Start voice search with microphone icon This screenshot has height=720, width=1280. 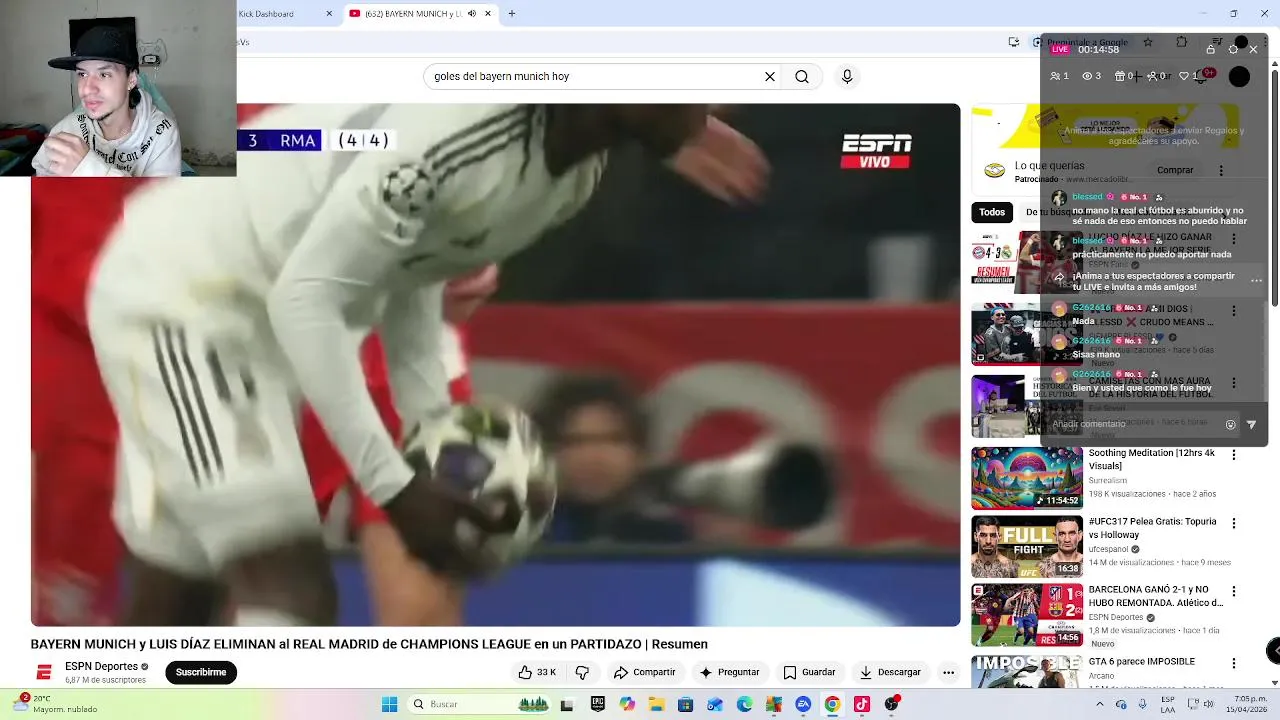(847, 76)
